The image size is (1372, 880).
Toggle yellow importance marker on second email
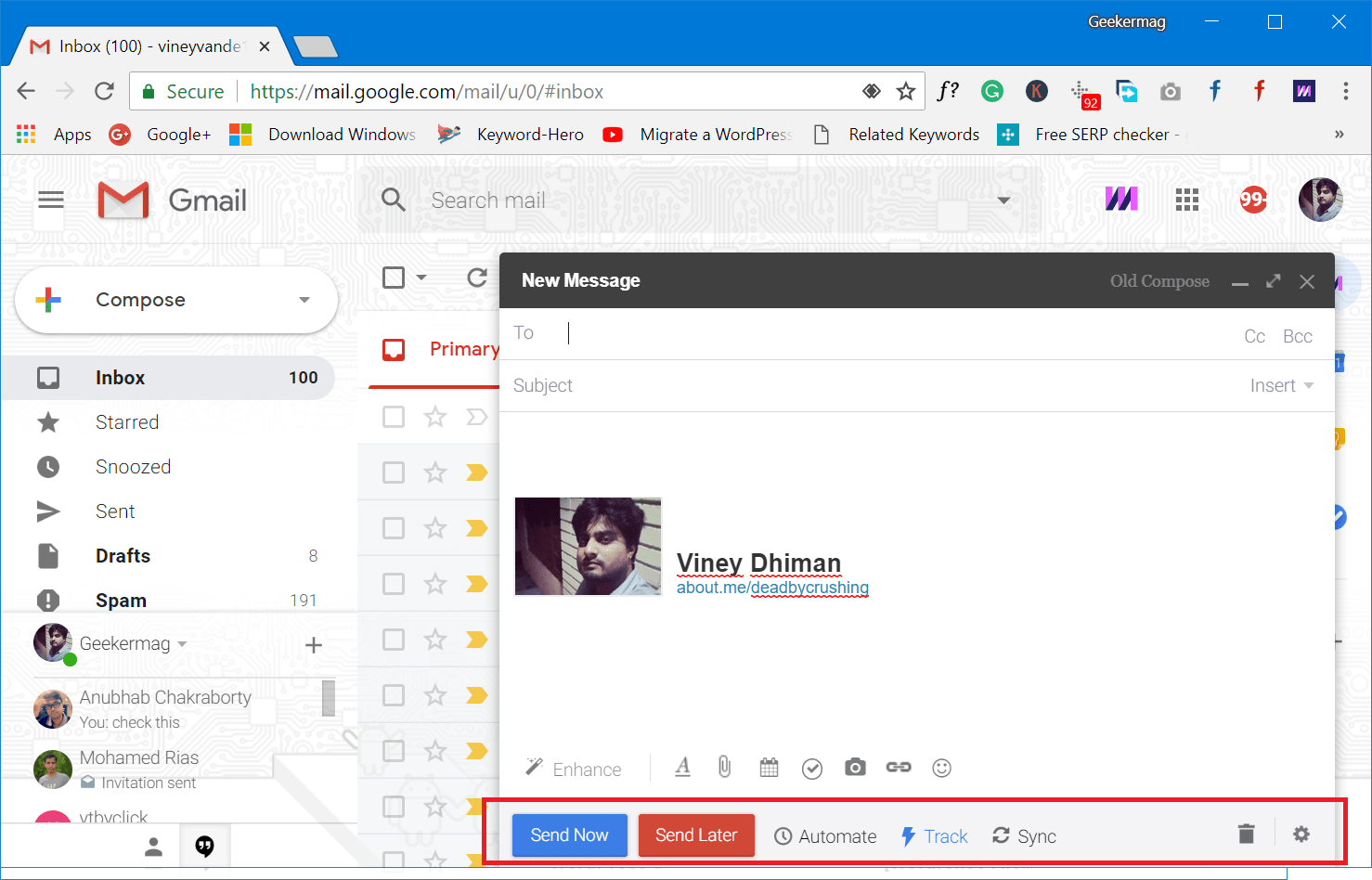tap(476, 472)
